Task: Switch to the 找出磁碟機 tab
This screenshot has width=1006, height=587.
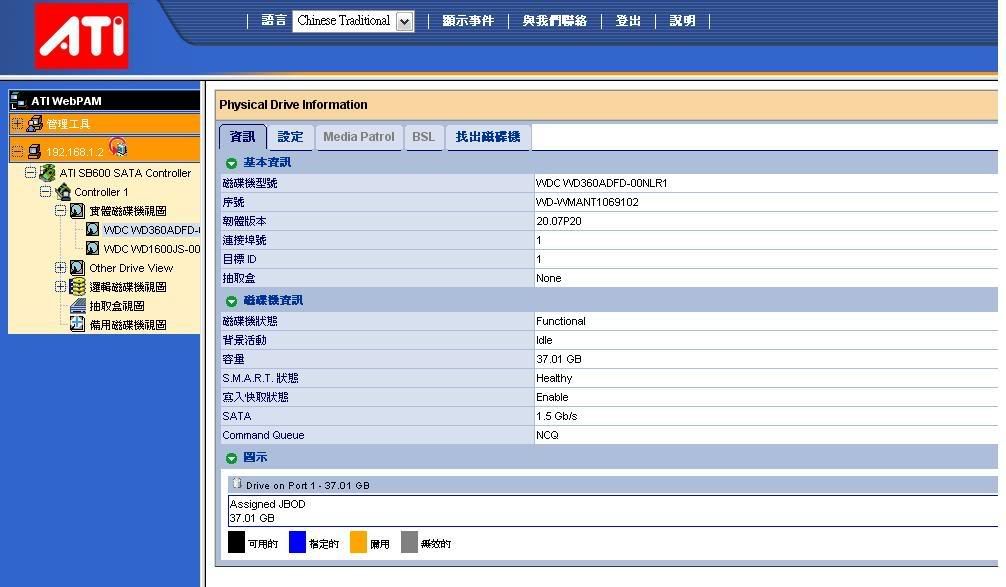Action: click(487, 137)
